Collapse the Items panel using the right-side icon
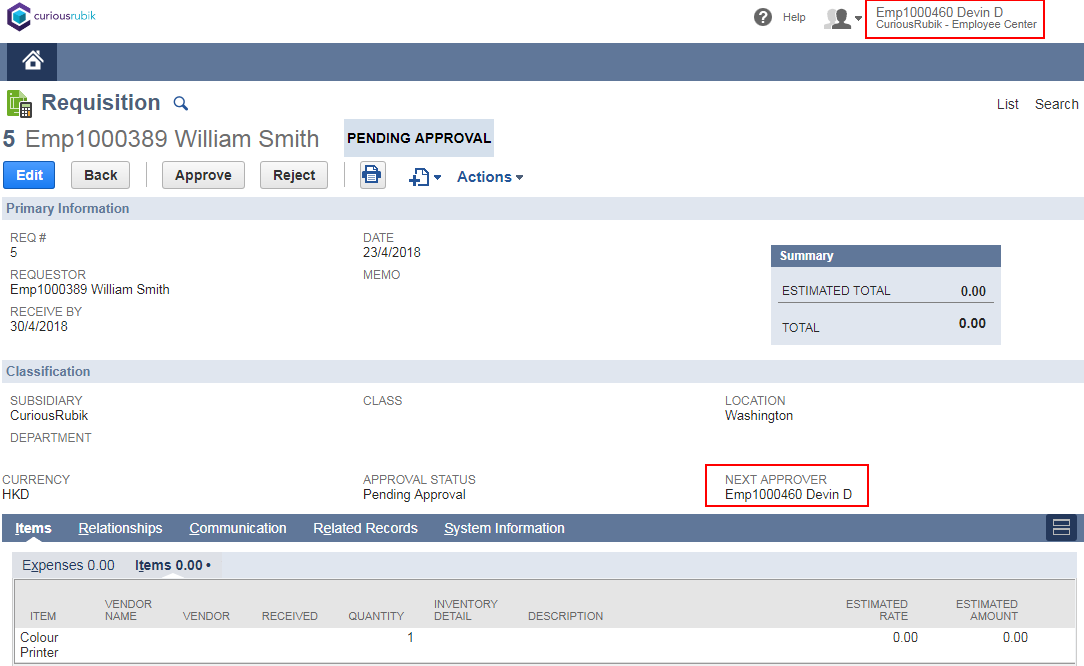The image size is (1084, 666). (x=1061, y=527)
